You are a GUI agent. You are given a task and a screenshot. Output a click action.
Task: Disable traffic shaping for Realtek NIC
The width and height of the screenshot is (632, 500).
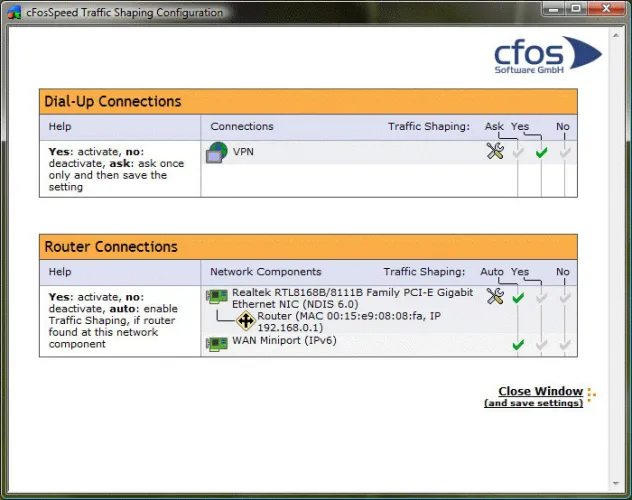(x=565, y=297)
